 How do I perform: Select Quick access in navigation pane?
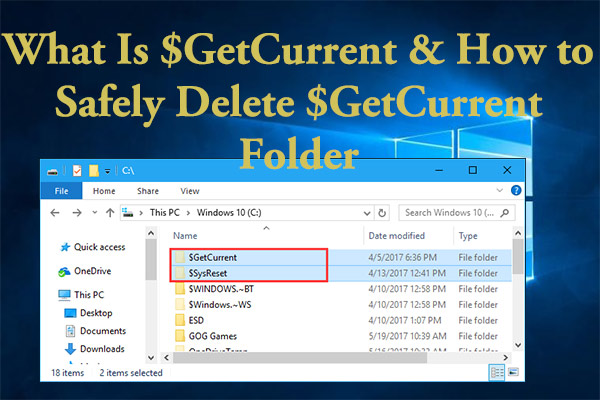93,247
